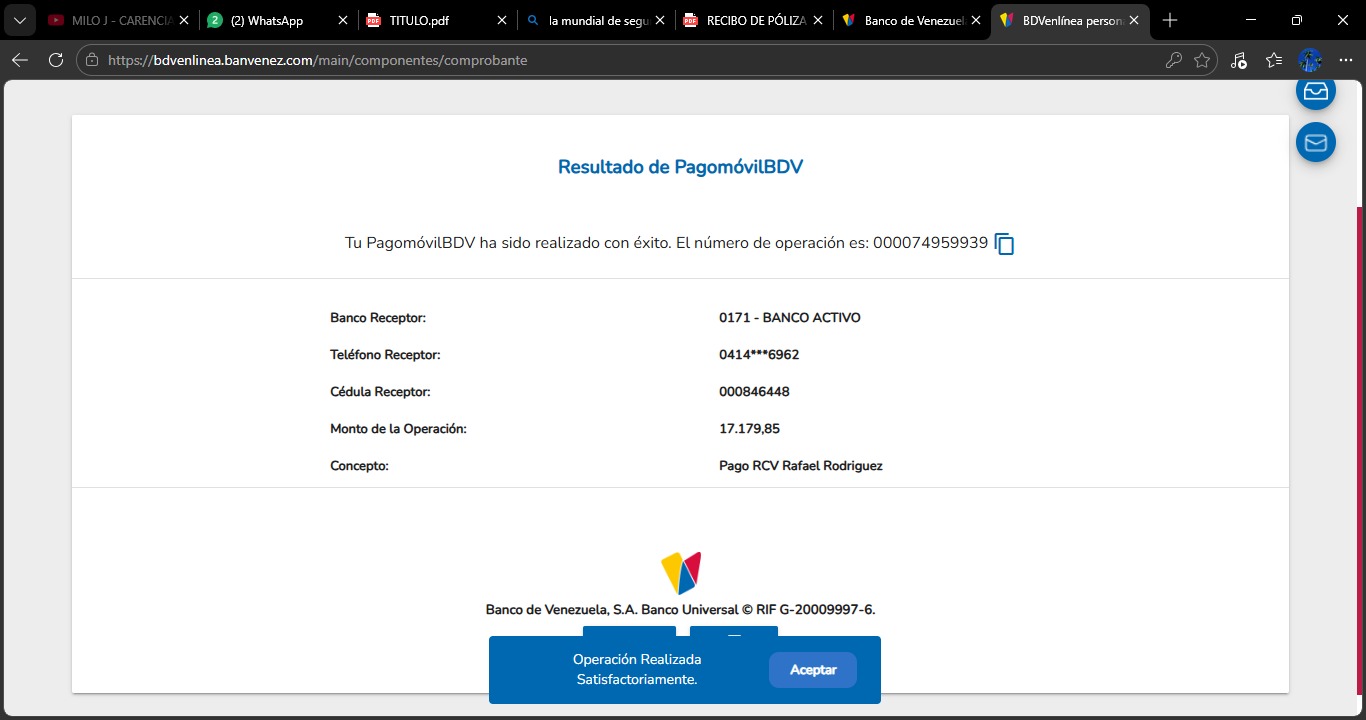This screenshot has width=1366, height=720.
Task: Click the blue inbox tray floating button
Action: tap(1315, 92)
